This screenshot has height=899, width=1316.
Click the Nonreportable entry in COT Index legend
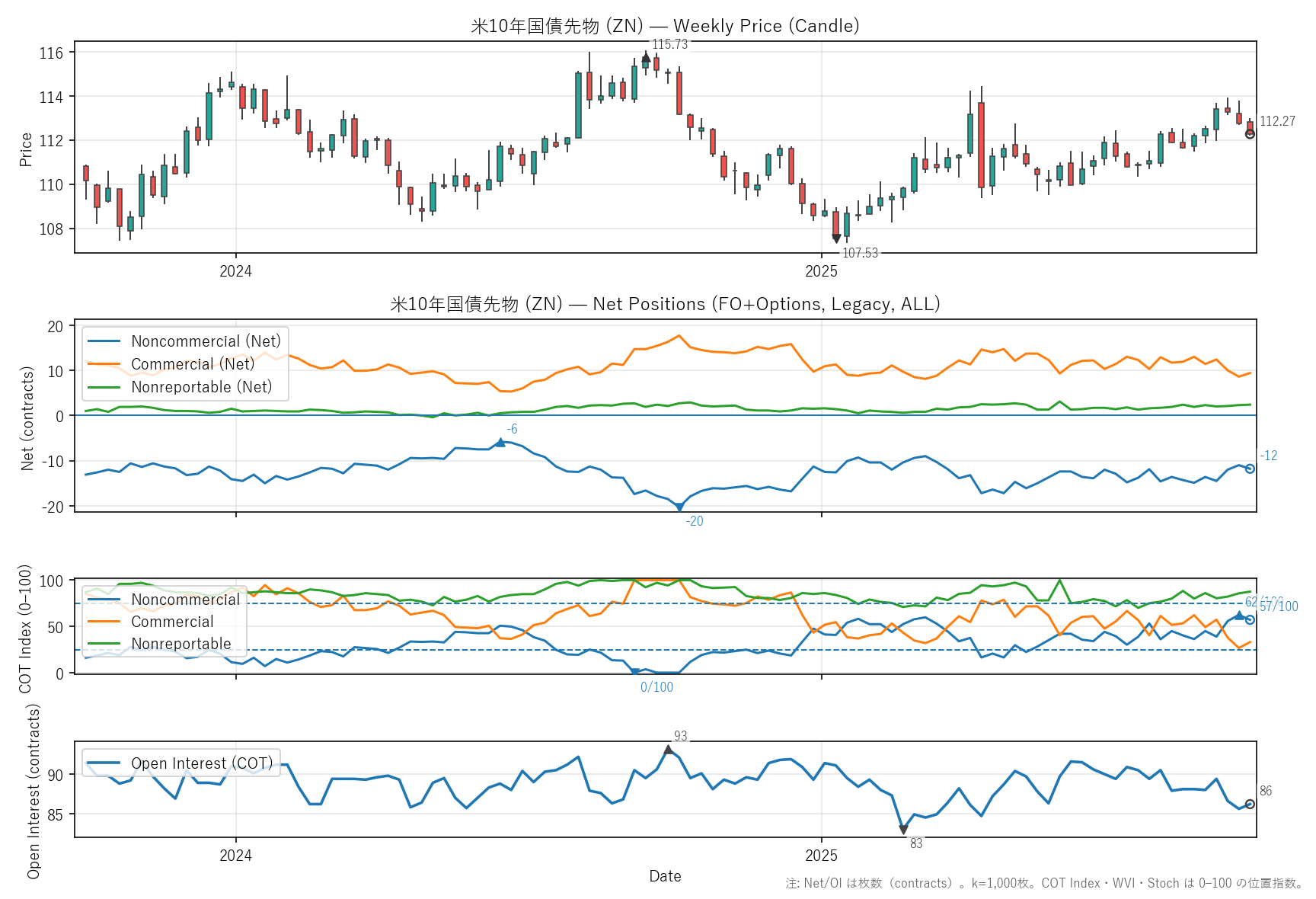(x=180, y=644)
